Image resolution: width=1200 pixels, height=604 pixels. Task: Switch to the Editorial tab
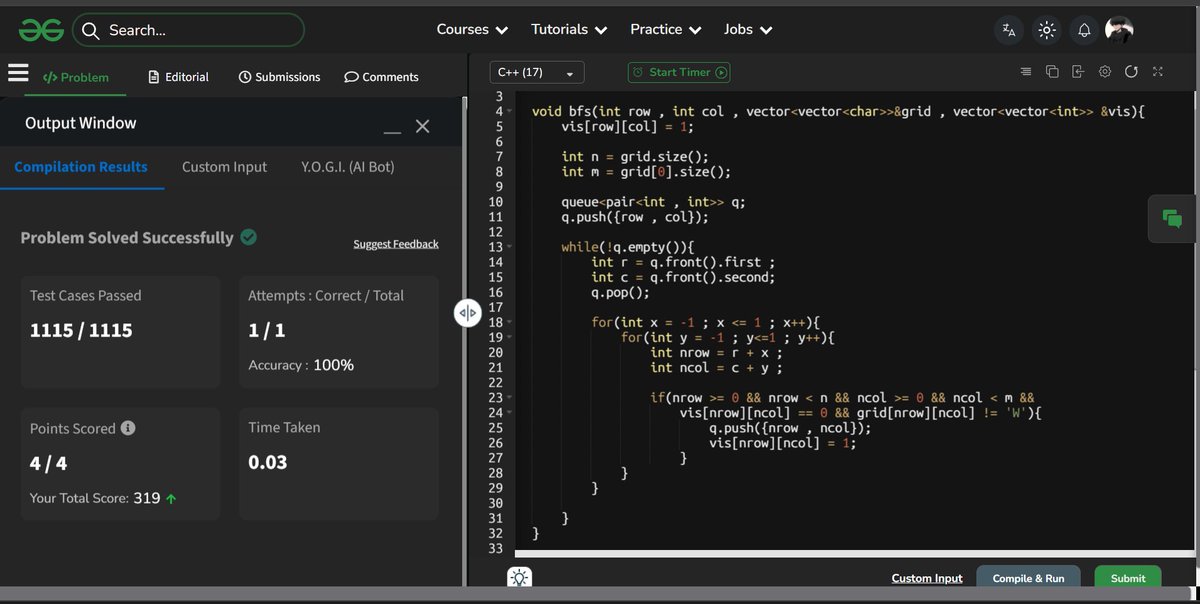tap(179, 77)
